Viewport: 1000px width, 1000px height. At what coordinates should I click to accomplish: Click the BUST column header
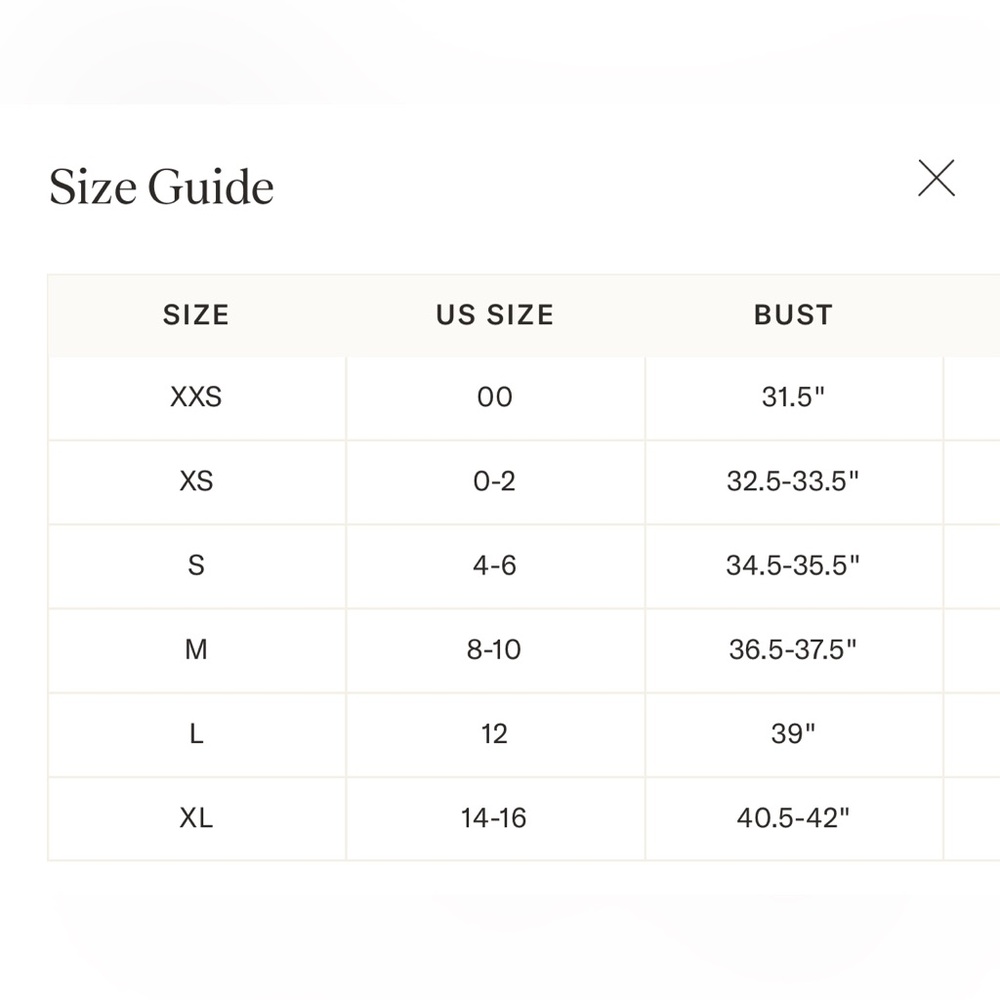point(793,315)
